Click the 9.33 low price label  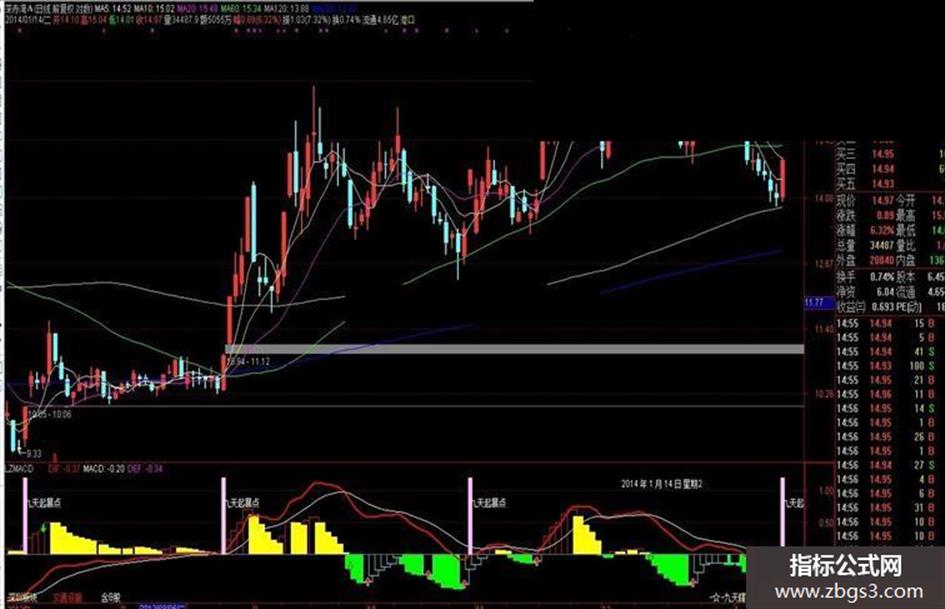pos(34,453)
